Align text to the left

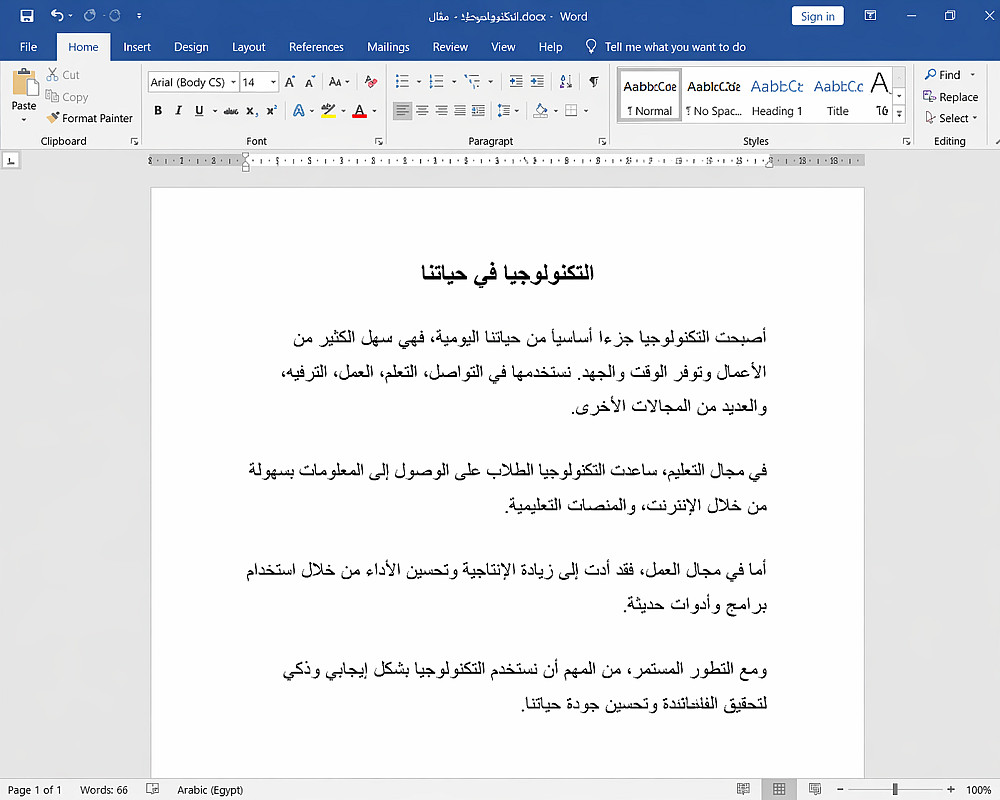(402, 111)
